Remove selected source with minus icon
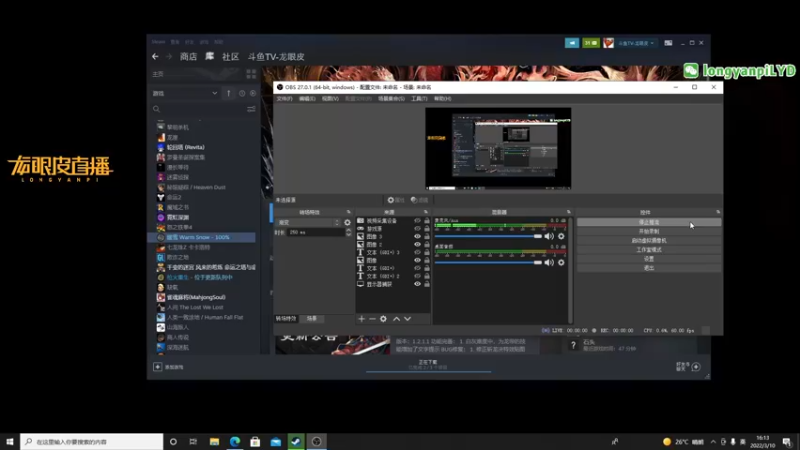Screen dimensions: 800x450 point(372,319)
